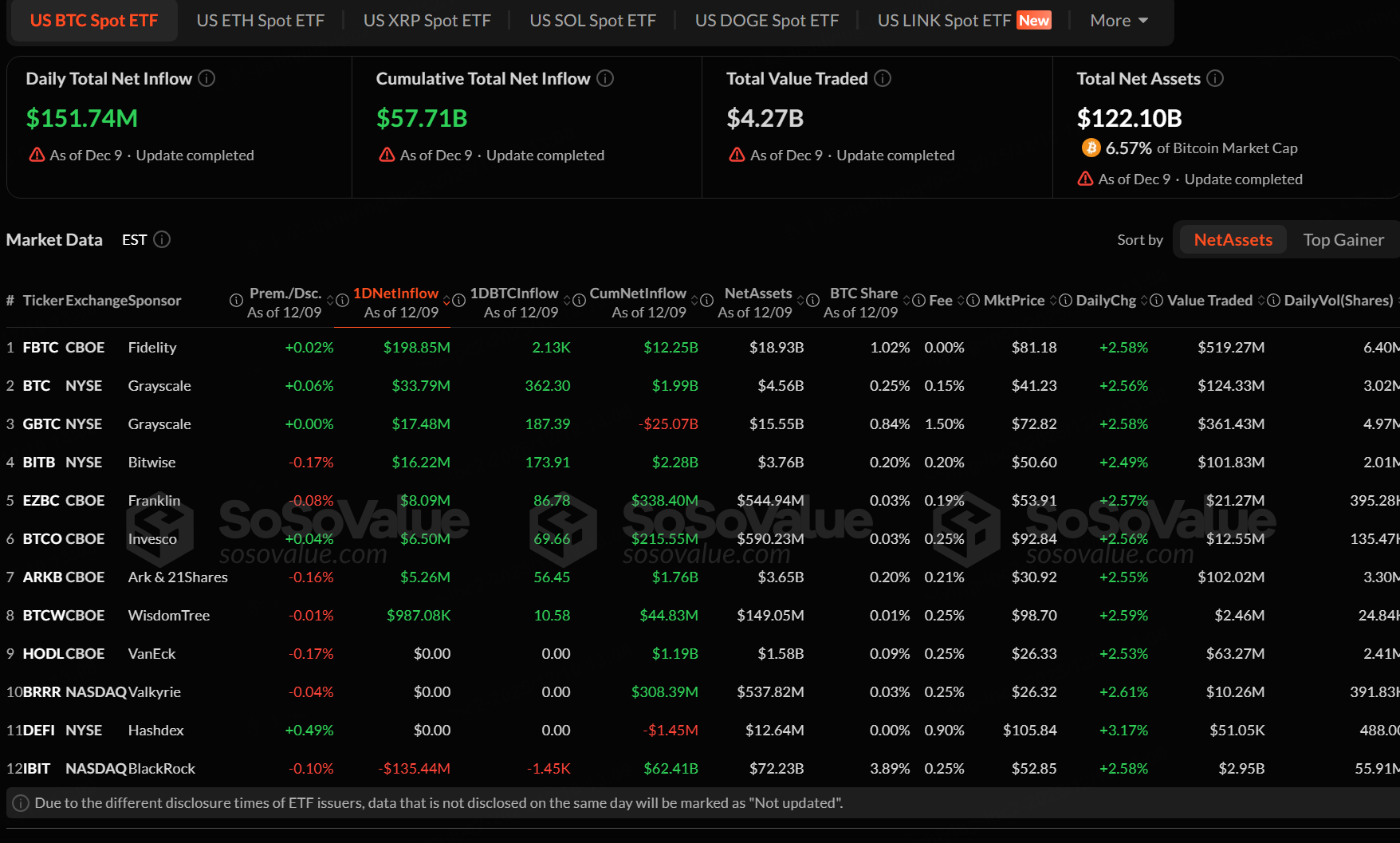Open info icon left of Fee header

tap(918, 301)
